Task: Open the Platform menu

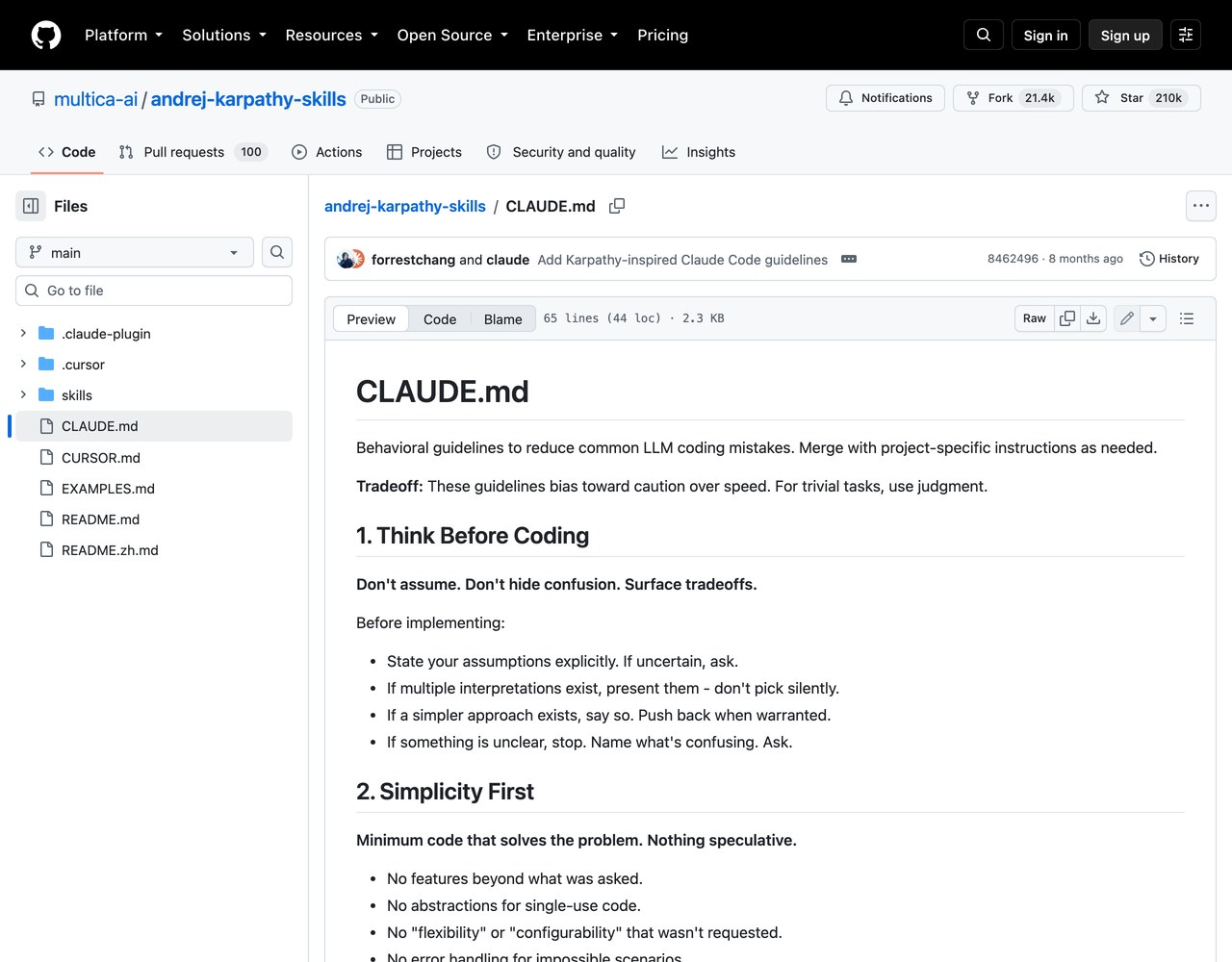Action: point(123,35)
